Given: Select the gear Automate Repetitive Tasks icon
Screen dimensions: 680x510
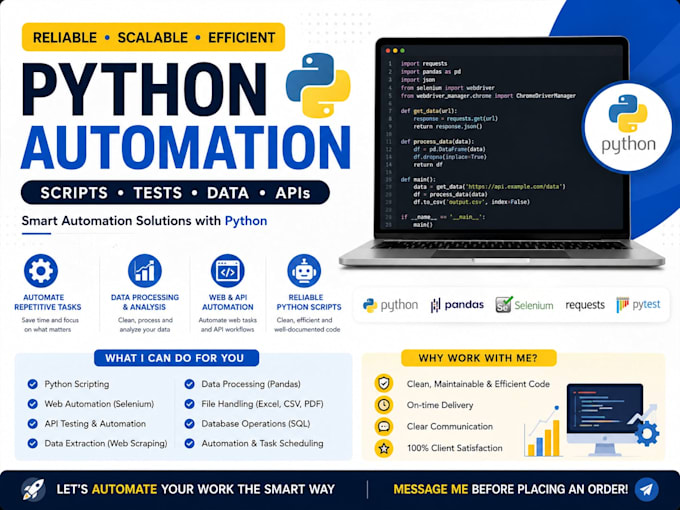Looking at the screenshot, I should (41, 271).
